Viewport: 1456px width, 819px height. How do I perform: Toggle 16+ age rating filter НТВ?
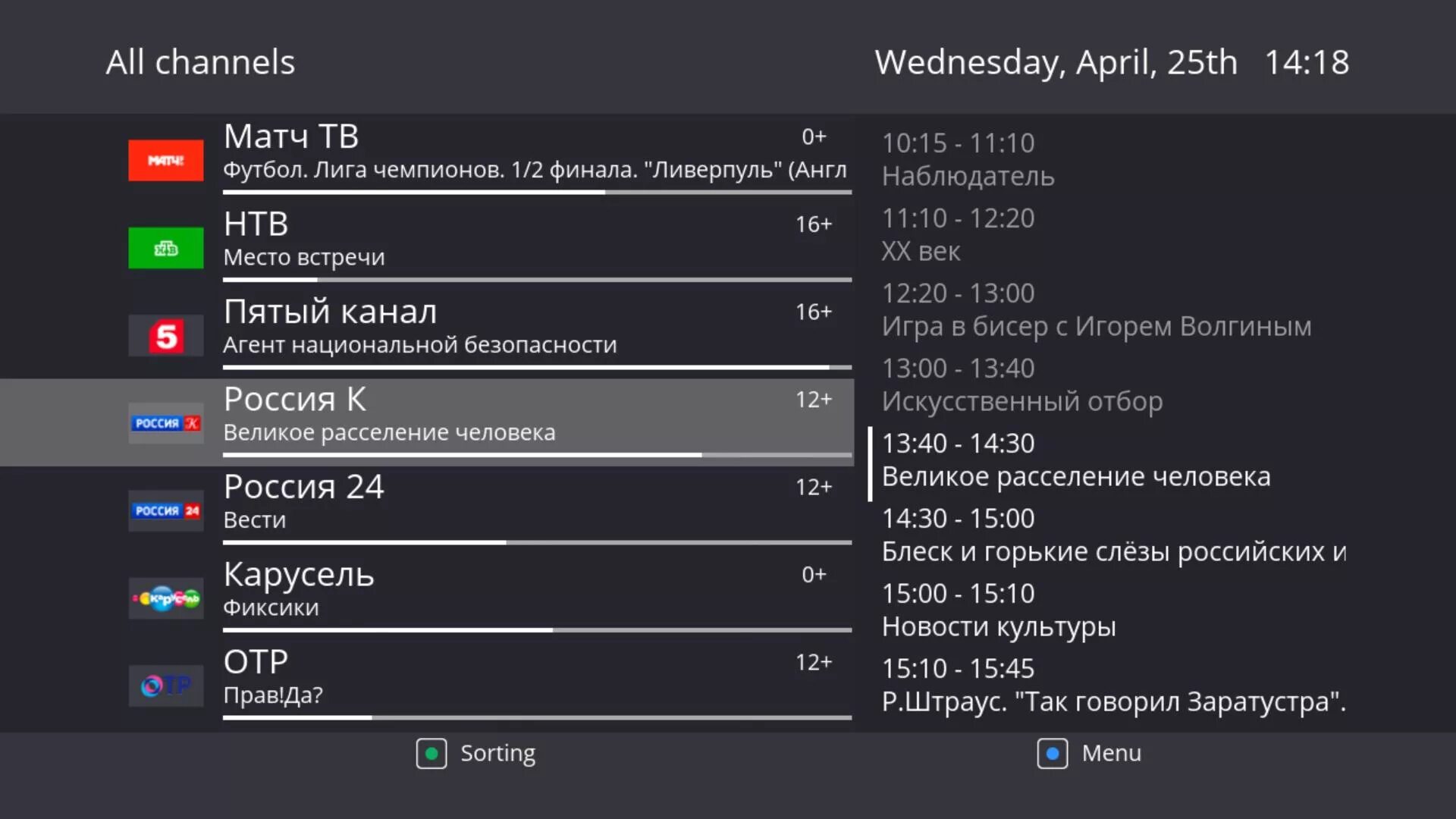point(815,224)
